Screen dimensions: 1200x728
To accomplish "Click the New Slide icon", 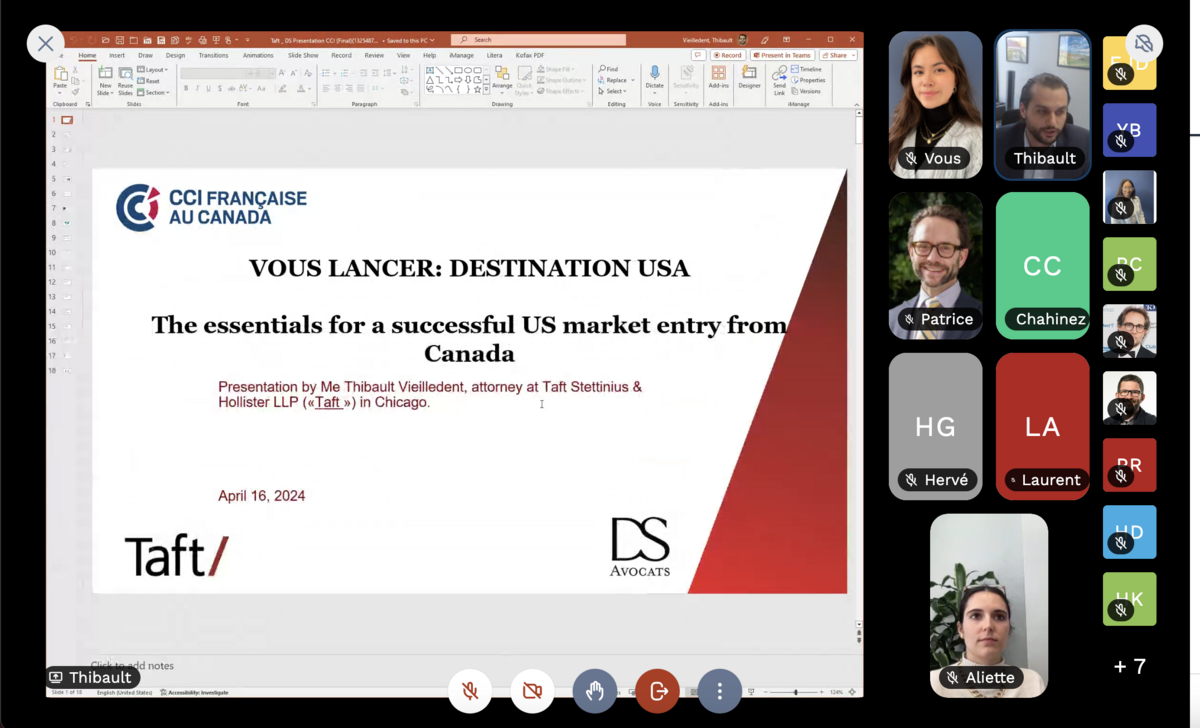I will pyautogui.click(x=105, y=77).
